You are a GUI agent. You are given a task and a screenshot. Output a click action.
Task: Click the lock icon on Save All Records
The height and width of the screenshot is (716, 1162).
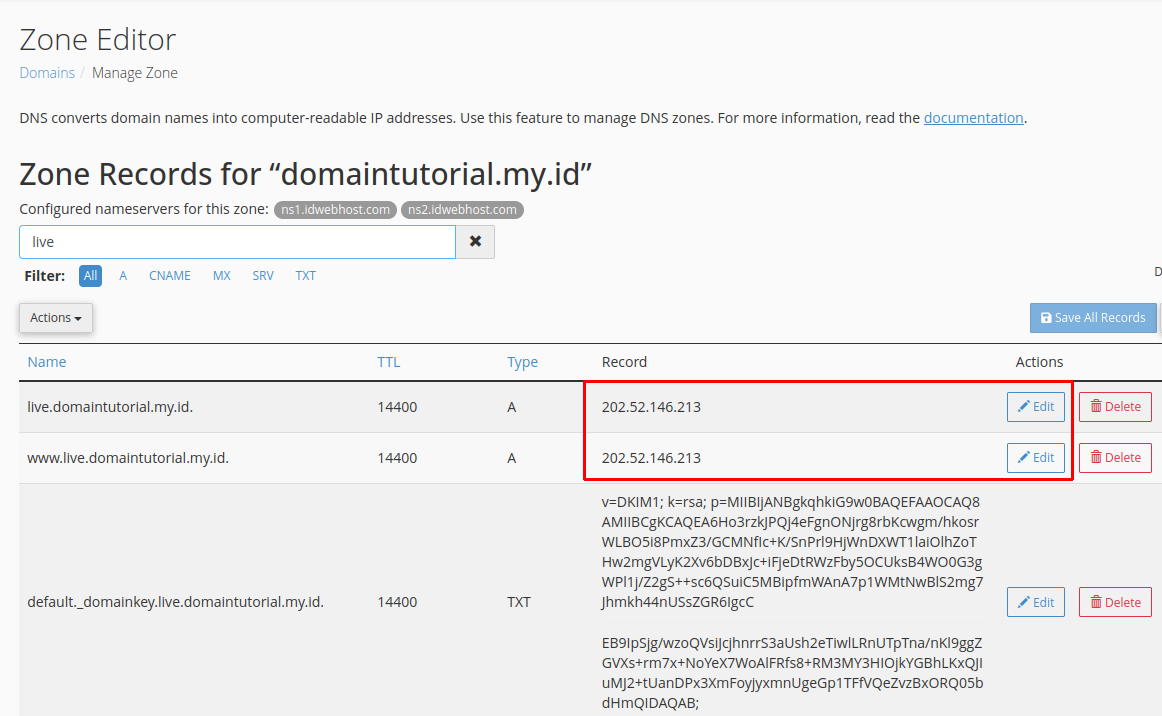click(1047, 317)
